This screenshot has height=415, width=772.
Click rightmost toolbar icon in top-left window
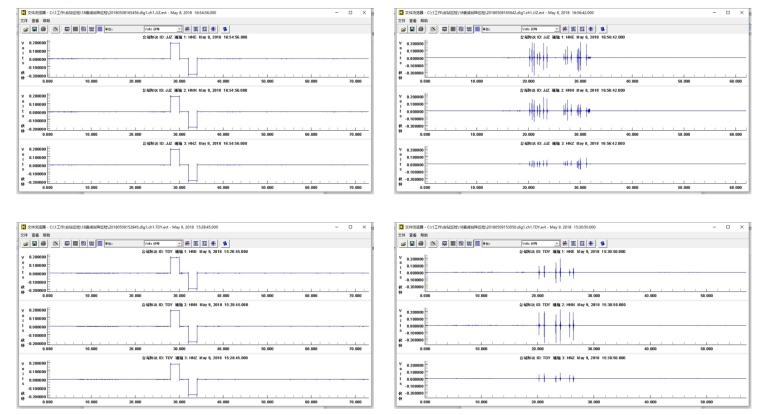pyautogui.click(x=225, y=31)
